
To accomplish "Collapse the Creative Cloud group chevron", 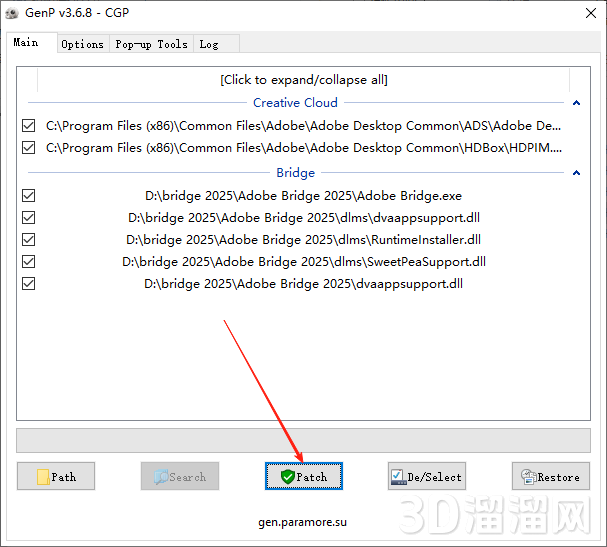I will pos(576,103).
